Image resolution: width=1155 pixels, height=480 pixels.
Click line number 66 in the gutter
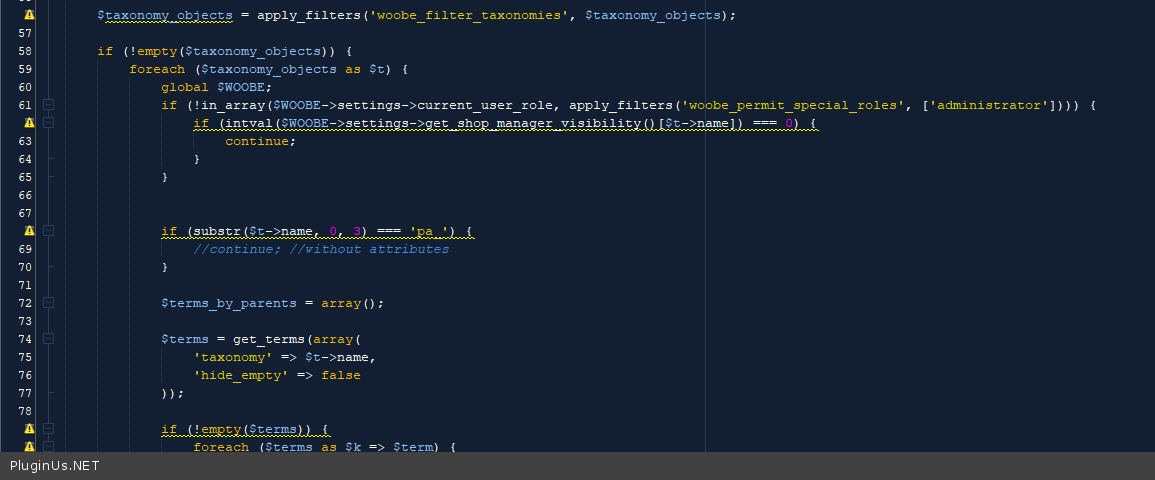[x=26, y=195]
